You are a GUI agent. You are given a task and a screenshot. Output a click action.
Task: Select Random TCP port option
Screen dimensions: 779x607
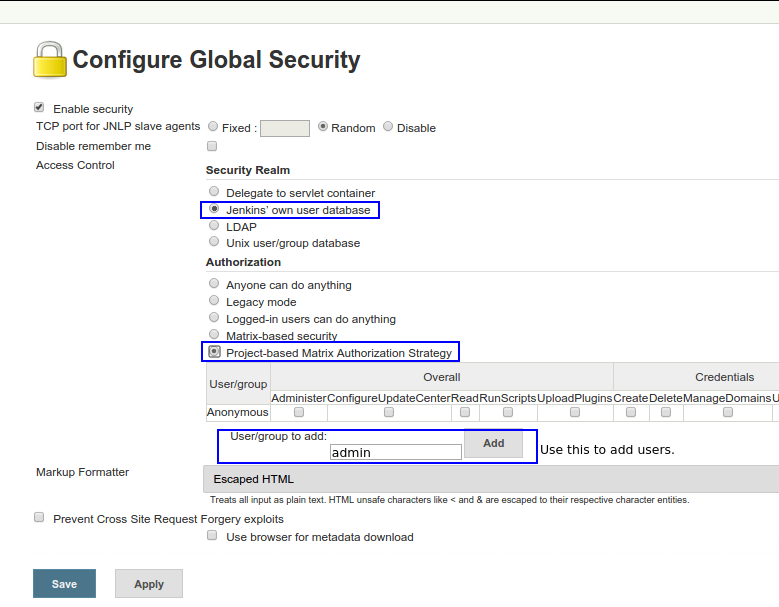pyautogui.click(x=323, y=126)
